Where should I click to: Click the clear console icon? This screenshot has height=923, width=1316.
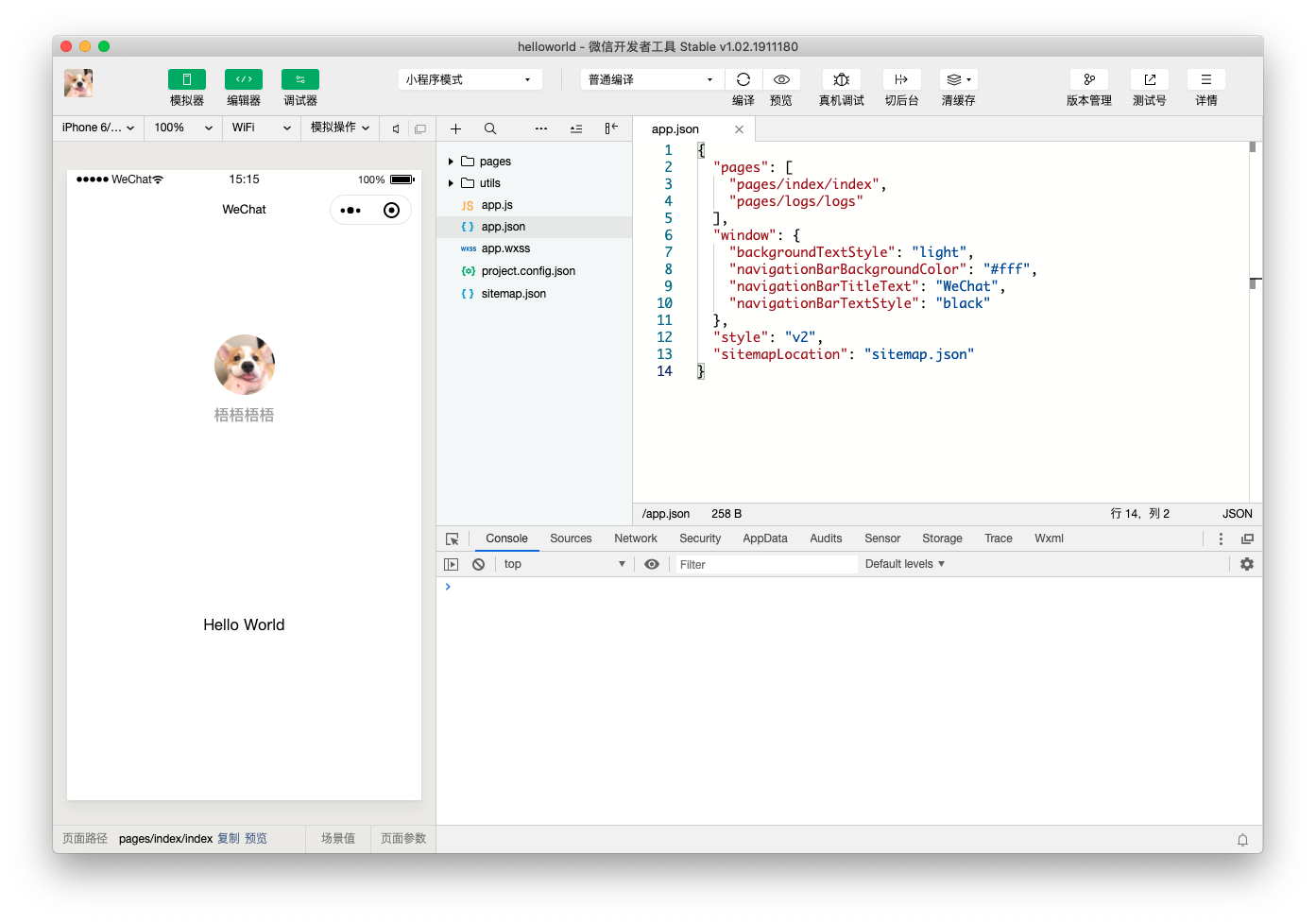pos(479,564)
